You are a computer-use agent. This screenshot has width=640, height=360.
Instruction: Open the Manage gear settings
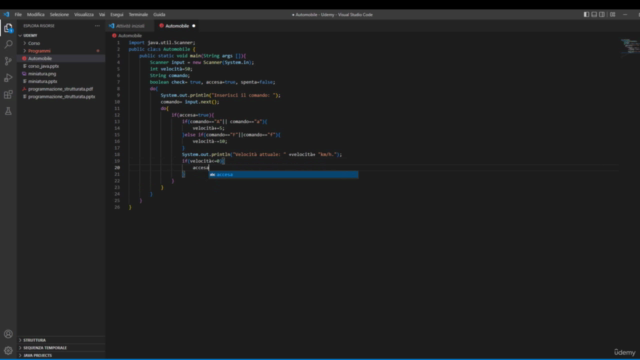[8, 350]
